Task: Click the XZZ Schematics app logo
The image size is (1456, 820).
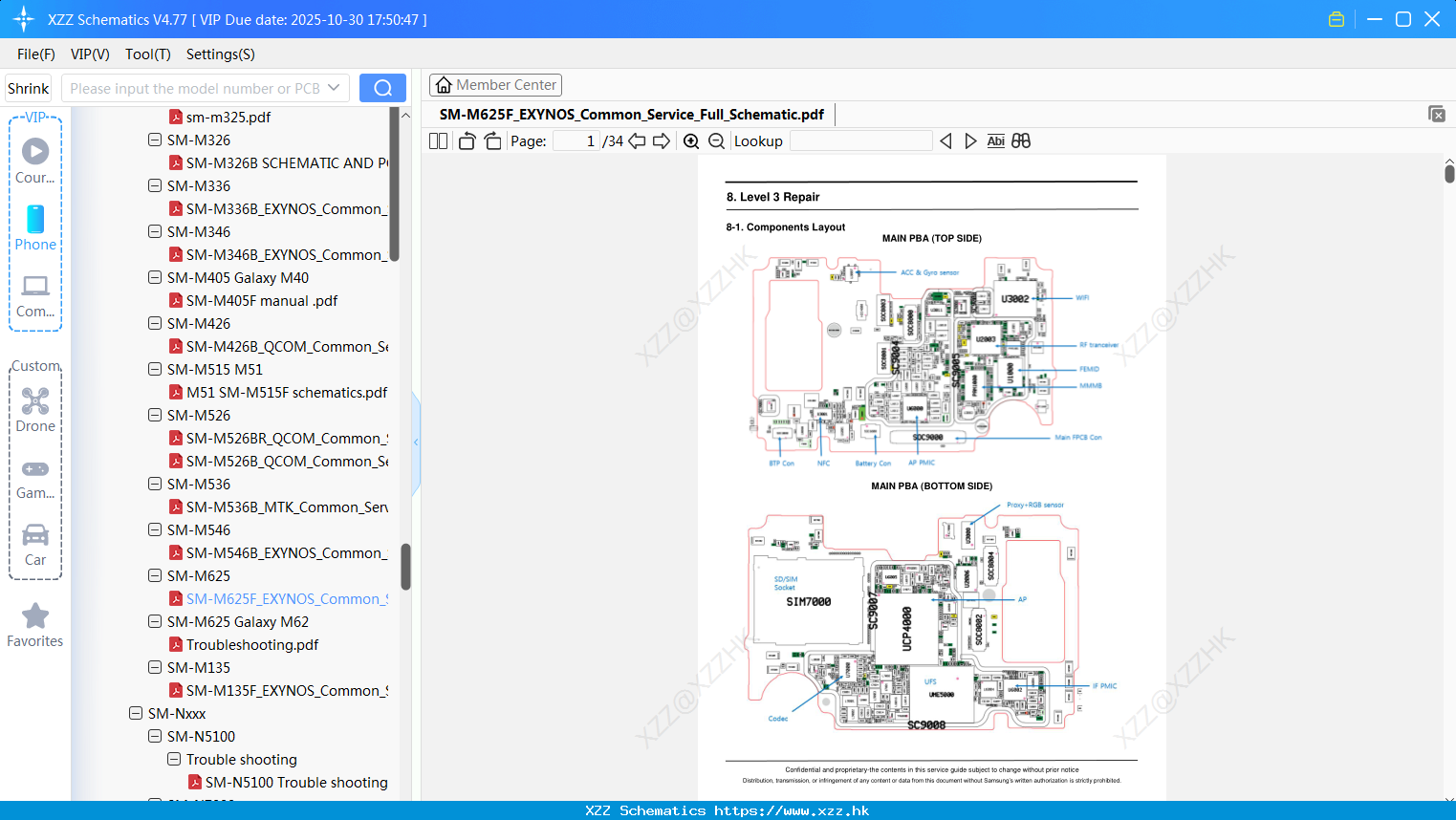Action: pyautogui.click(x=23, y=19)
